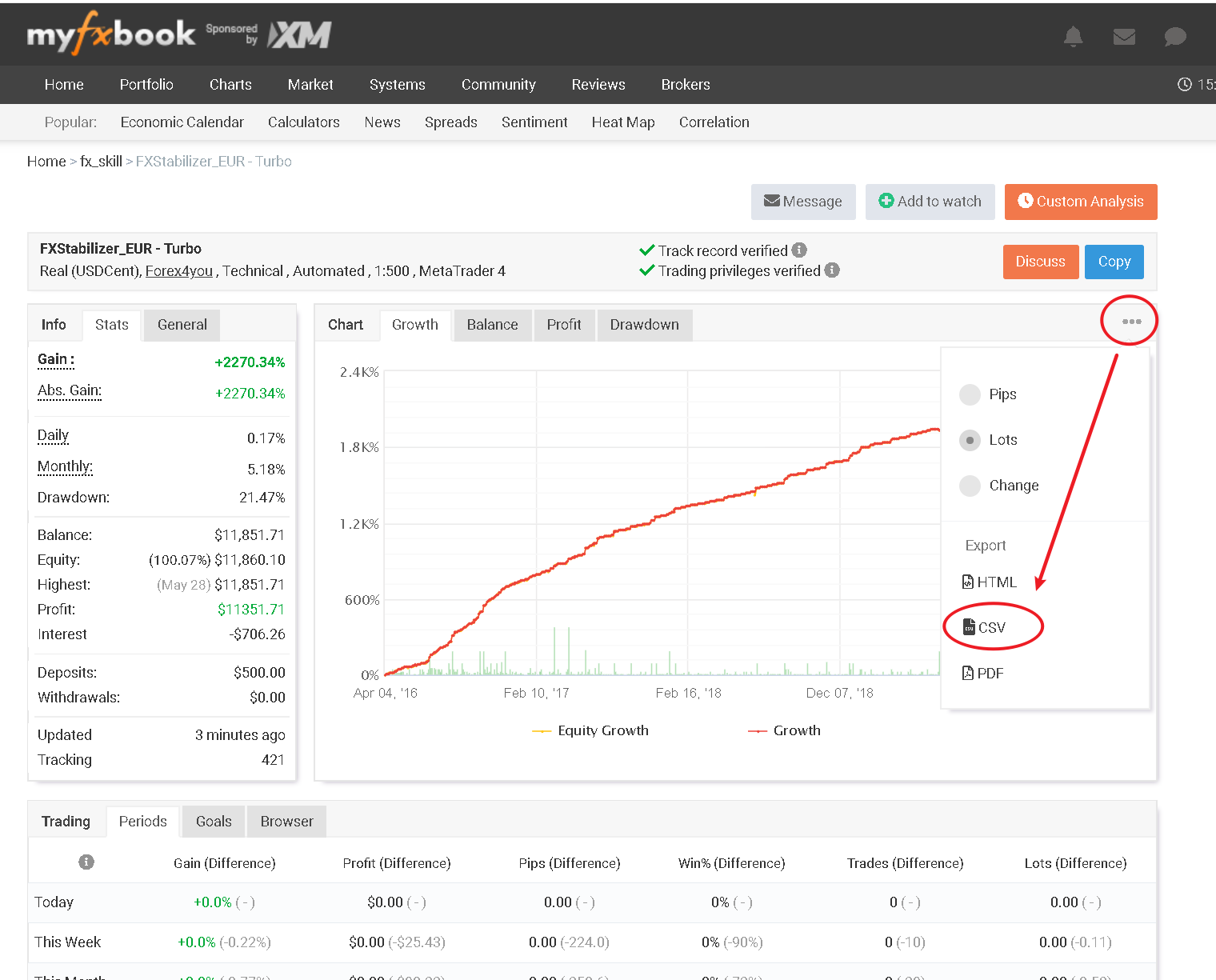Export the chart as HTML
1216x980 pixels.
[x=990, y=582]
